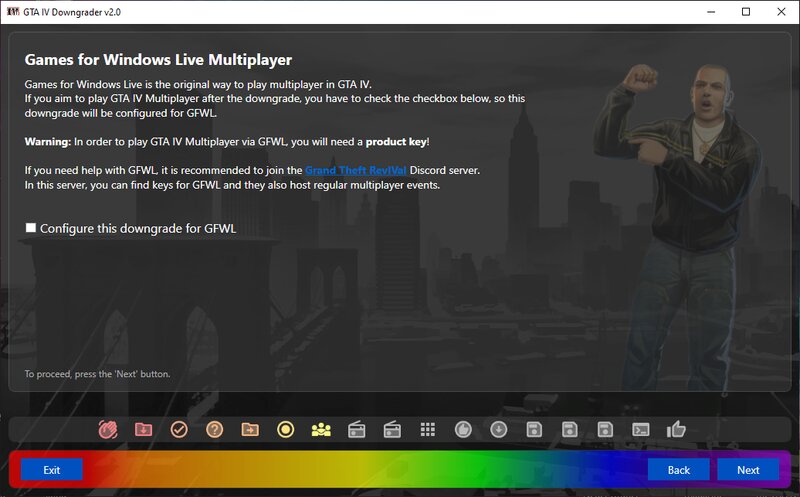Click the 'To proceed, press the Next button' hint

[x=97, y=374]
